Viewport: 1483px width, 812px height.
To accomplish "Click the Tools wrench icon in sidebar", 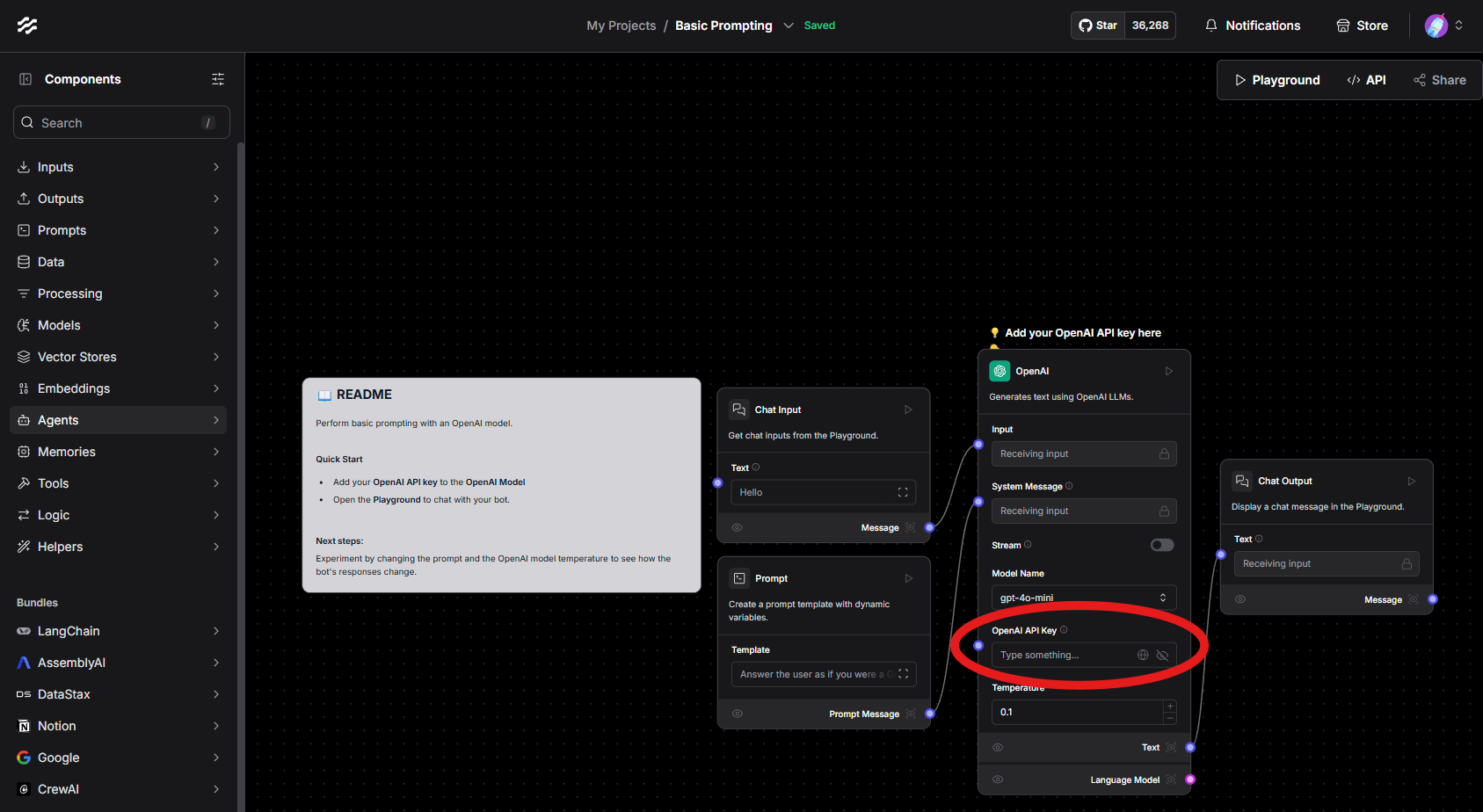I will click(24, 483).
